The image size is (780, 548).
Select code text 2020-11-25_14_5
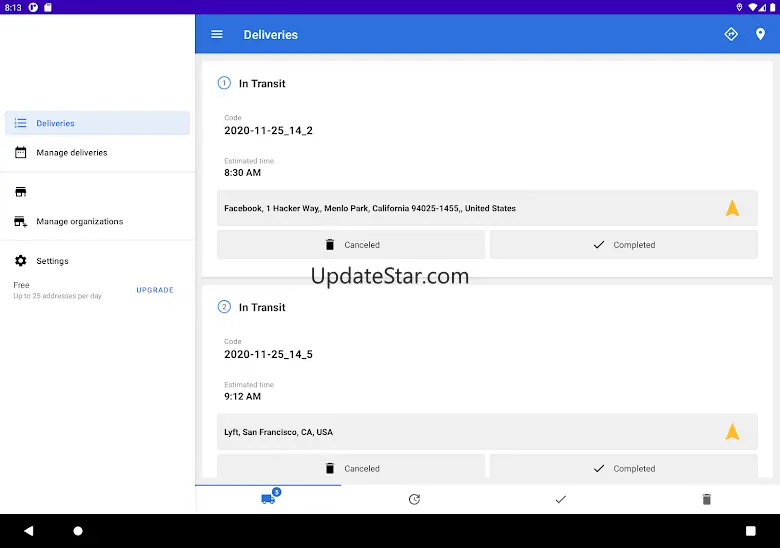268,354
